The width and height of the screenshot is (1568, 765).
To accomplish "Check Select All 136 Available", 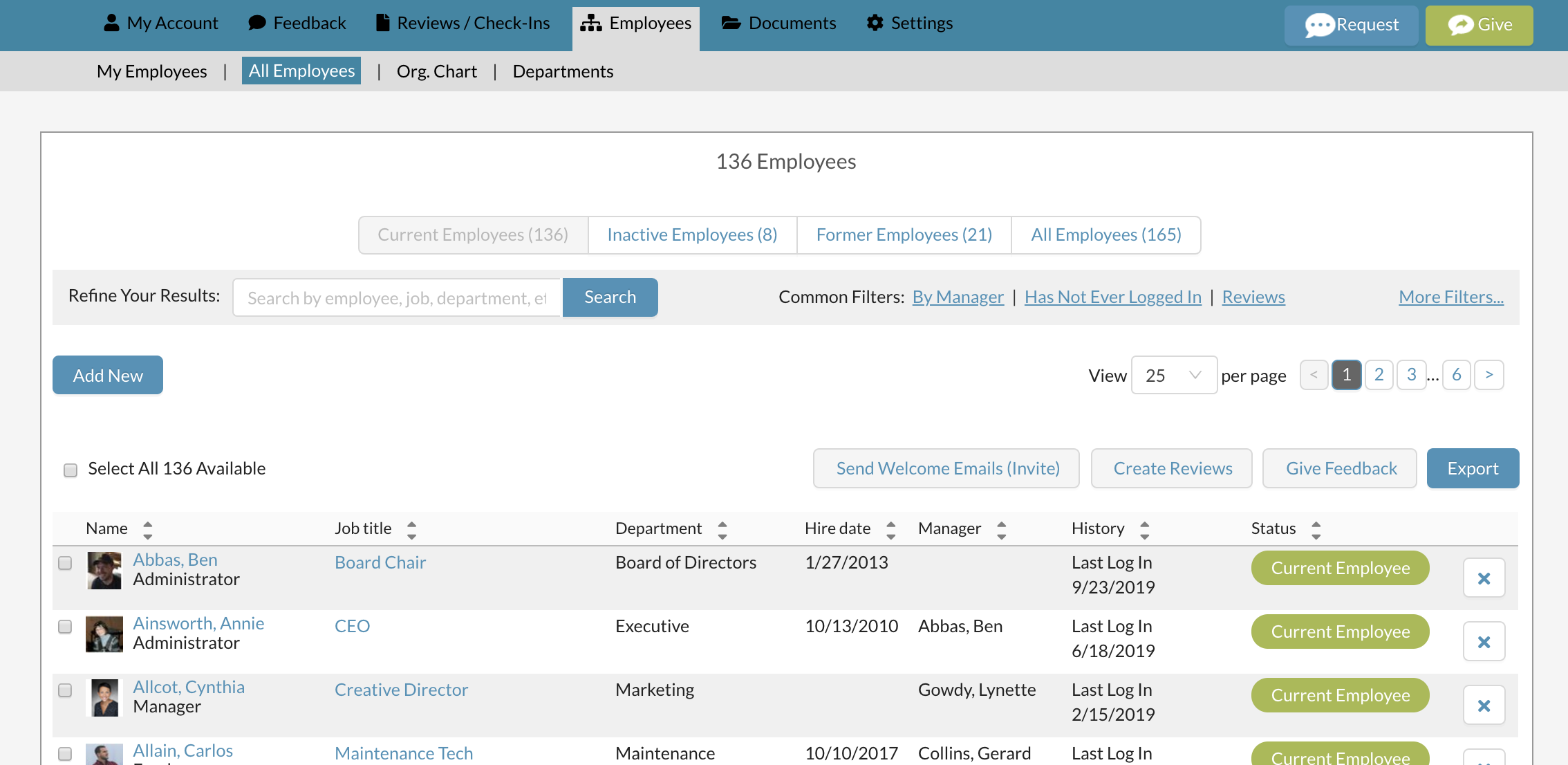I will (x=70, y=470).
